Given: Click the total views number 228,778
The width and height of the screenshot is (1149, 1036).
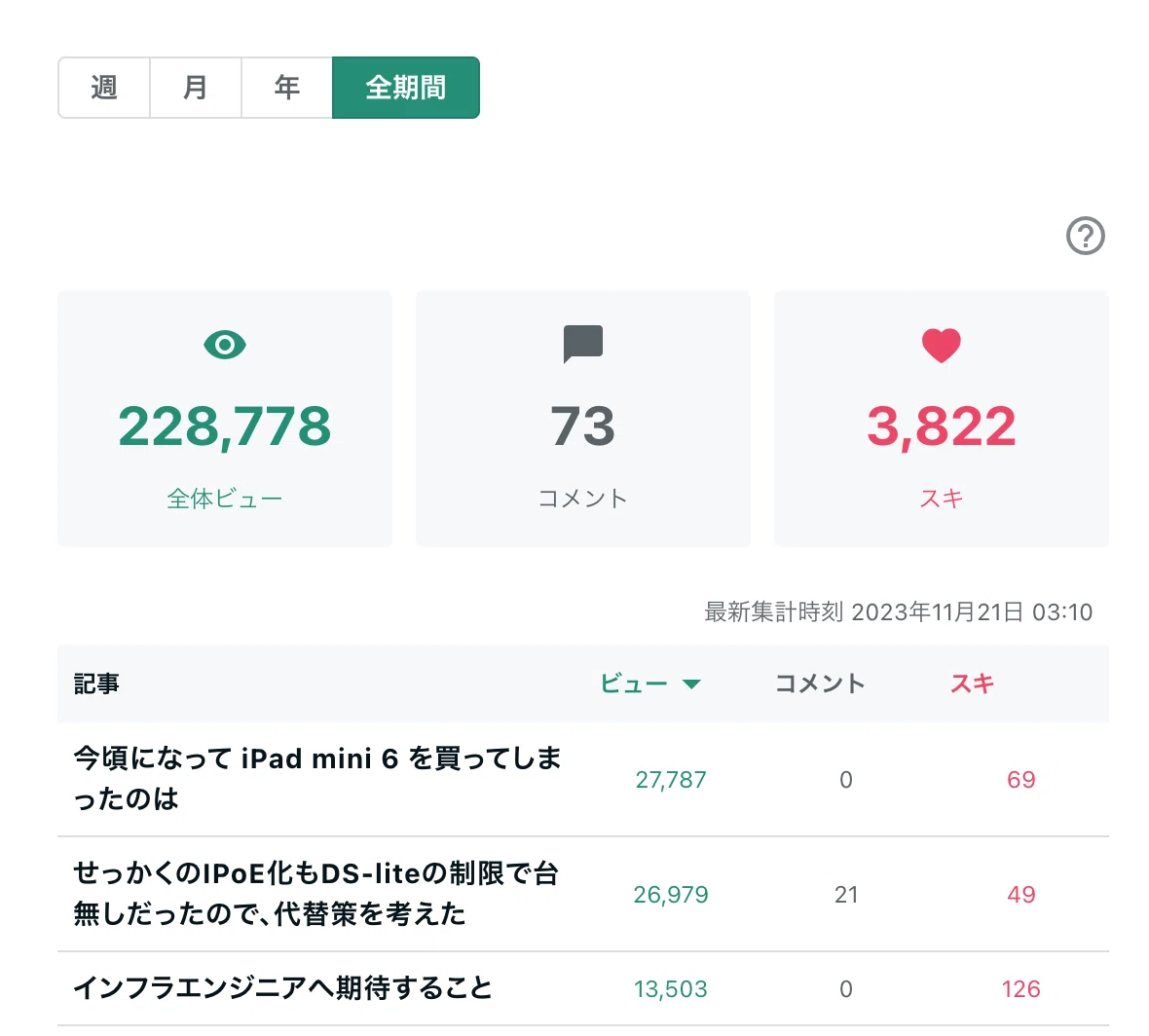Looking at the screenshot, I should [224, 426].
